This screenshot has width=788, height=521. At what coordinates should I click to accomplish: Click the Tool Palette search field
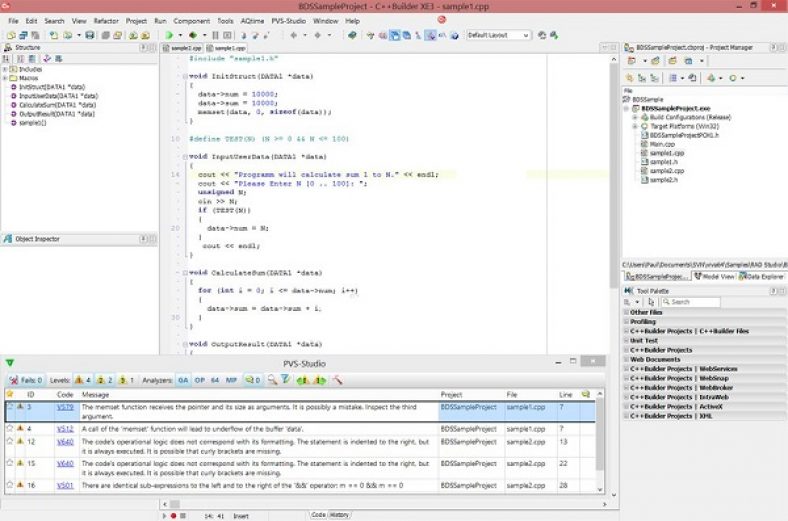(690, 301)
